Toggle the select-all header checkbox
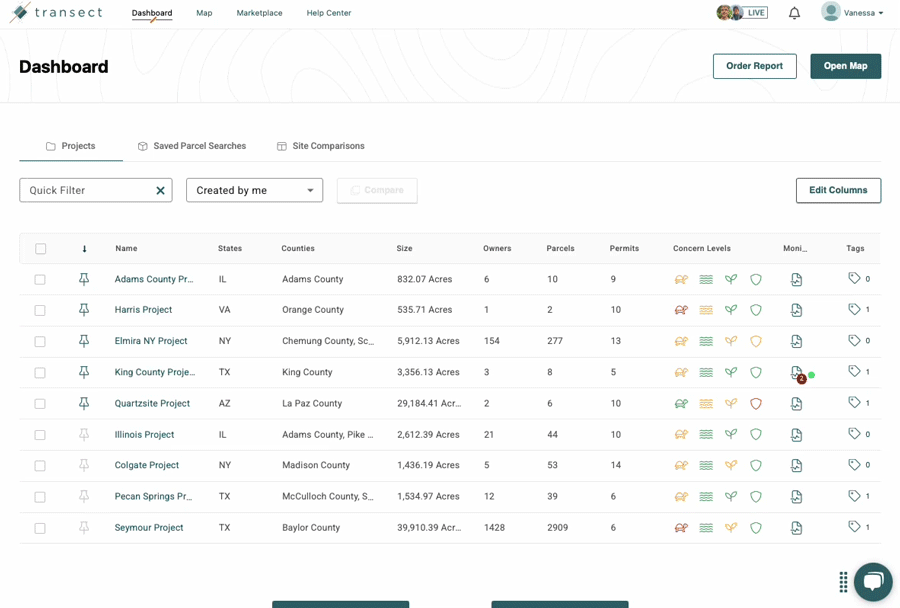 pyautogui.click(x=41, y=249)
